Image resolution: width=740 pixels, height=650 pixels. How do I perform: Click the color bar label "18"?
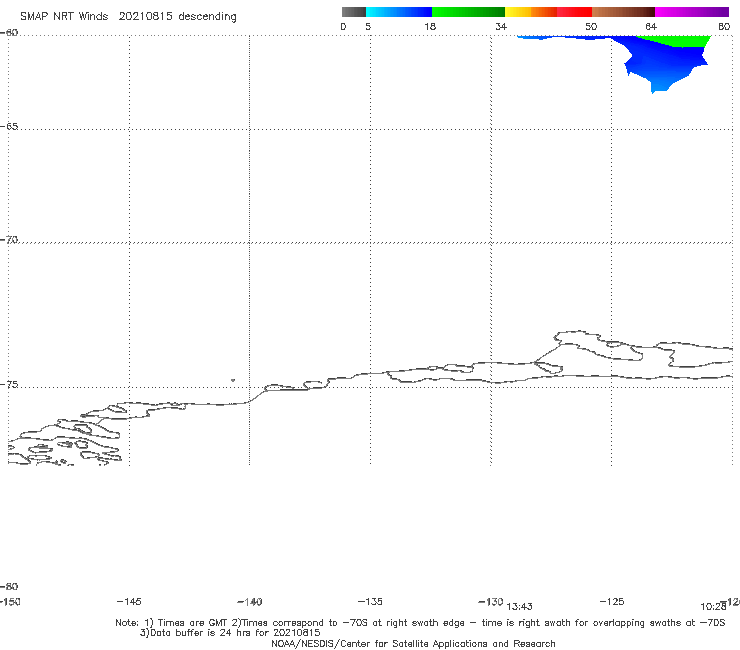point(430,26)
